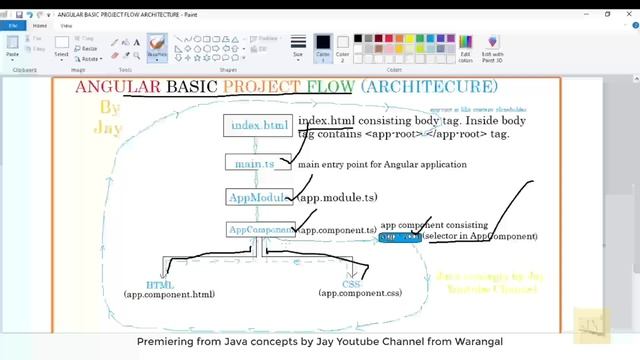The height and width of the screenshot is (360, 640).
Task: Click the Cut button in Clipboard group
Action: click(34, 38)
